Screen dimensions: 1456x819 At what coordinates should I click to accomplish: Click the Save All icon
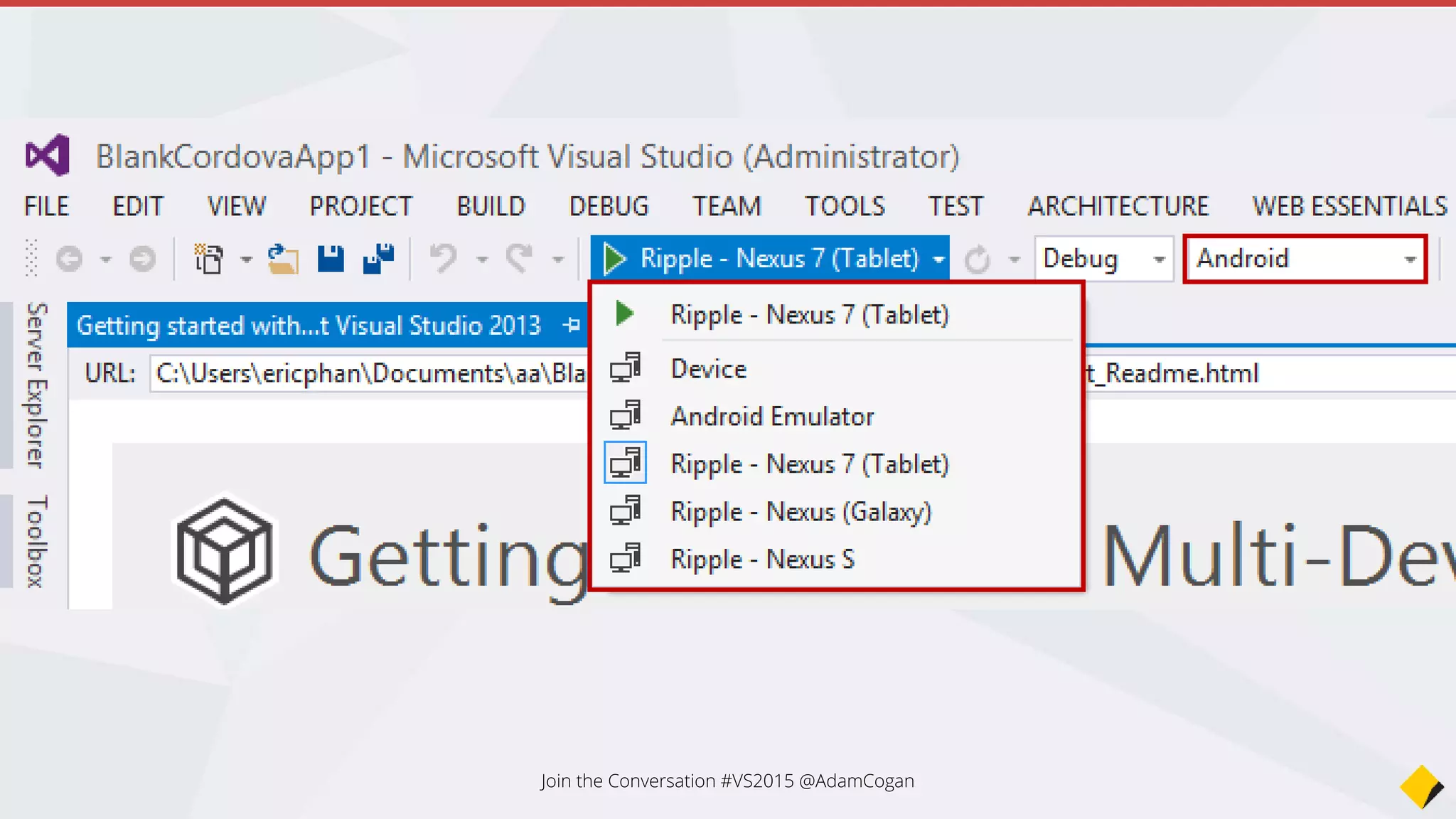378,259
